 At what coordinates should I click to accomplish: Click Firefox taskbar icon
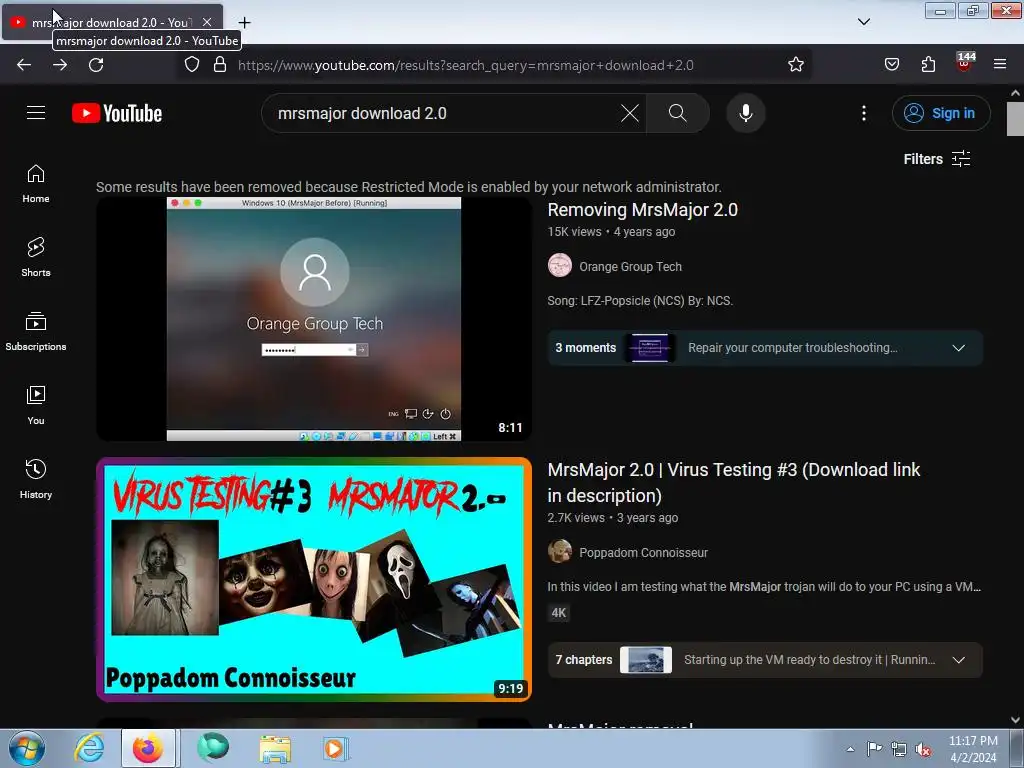(148, 748)
